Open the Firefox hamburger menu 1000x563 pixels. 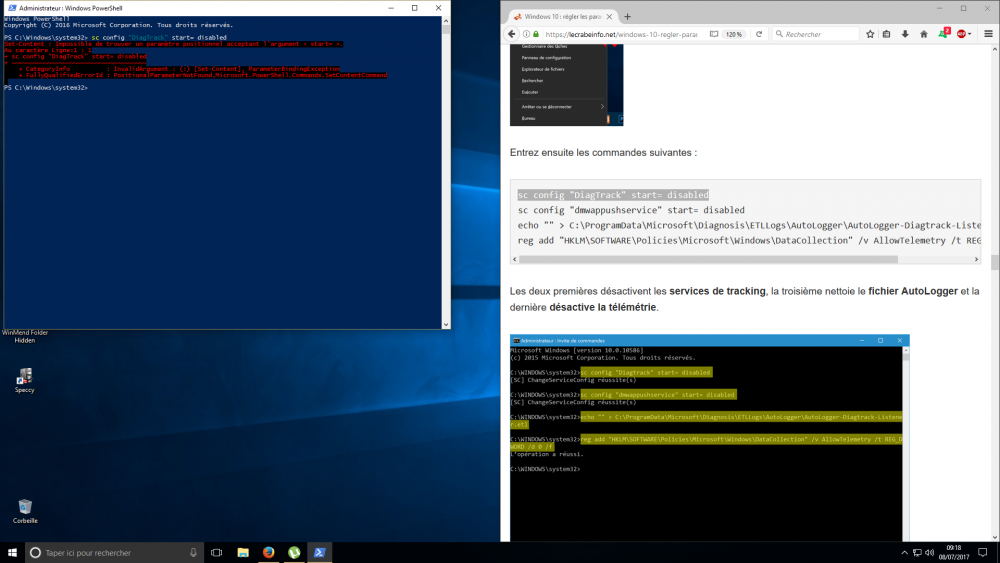click(988, 34)
